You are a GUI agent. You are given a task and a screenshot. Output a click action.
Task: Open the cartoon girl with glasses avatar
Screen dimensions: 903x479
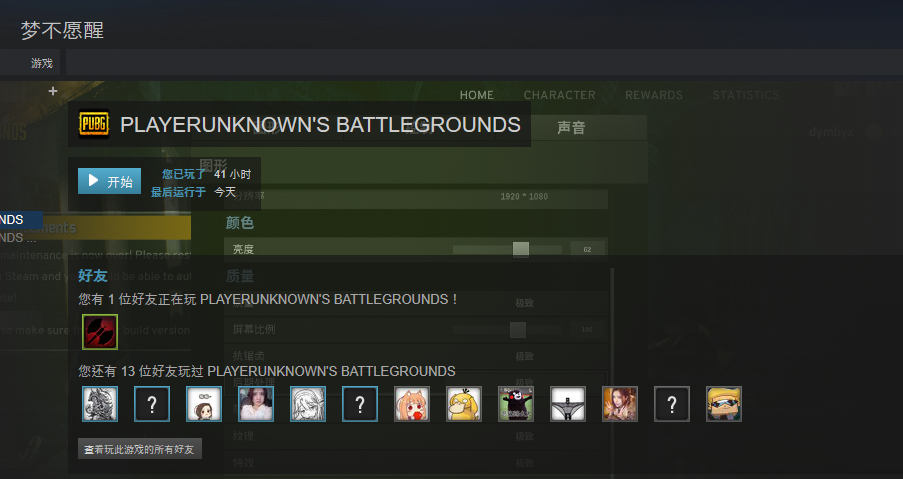point(204,404)
